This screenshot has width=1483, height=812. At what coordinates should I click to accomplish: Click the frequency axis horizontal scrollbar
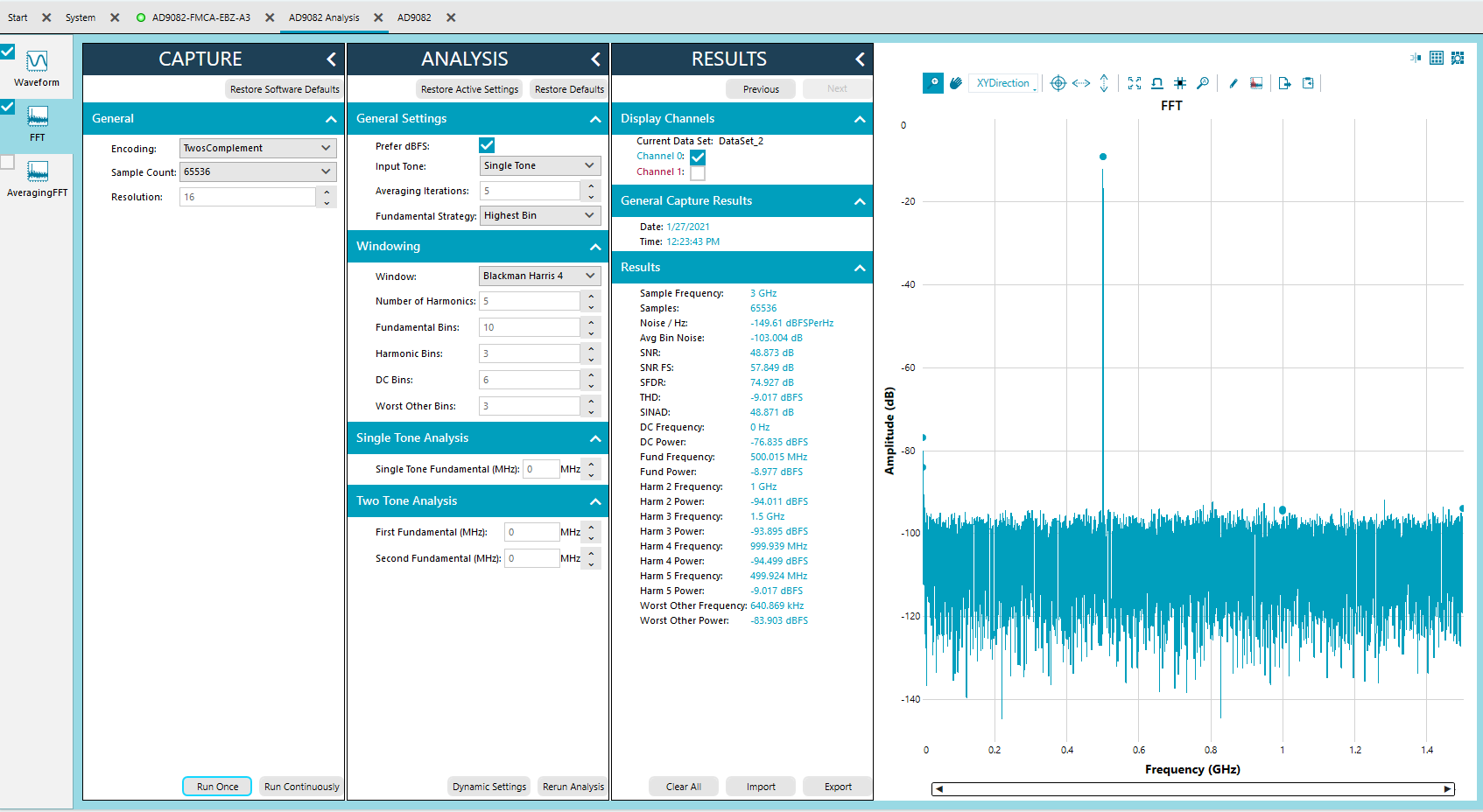pyautogui.click(x=1193, y=788)
